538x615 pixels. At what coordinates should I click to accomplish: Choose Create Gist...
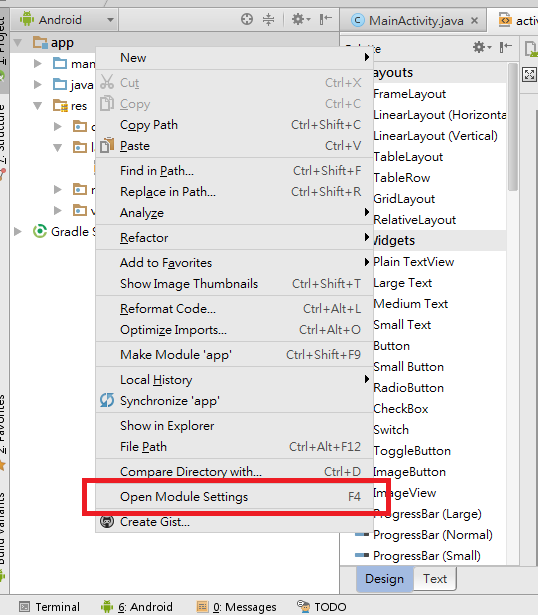[x=234, y=522]
